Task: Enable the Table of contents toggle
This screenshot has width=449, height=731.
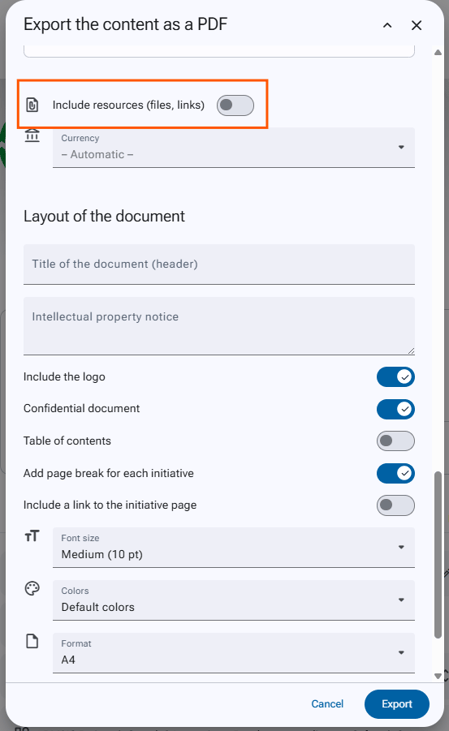Action: click(395, 441)
